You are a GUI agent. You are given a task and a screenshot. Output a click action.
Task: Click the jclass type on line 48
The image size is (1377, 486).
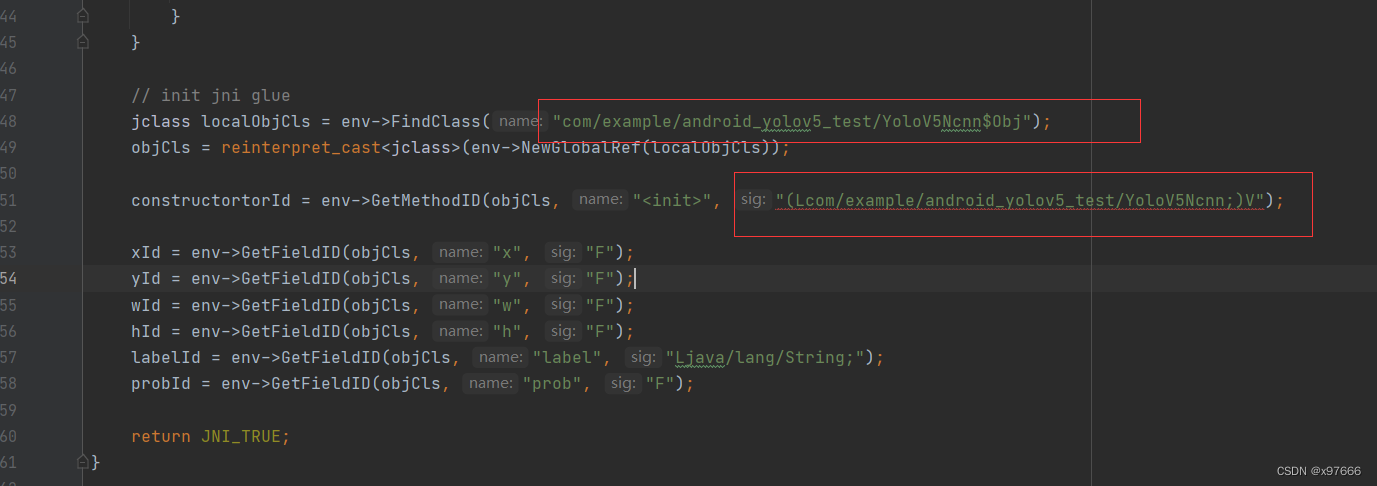(x=161, y=121)
